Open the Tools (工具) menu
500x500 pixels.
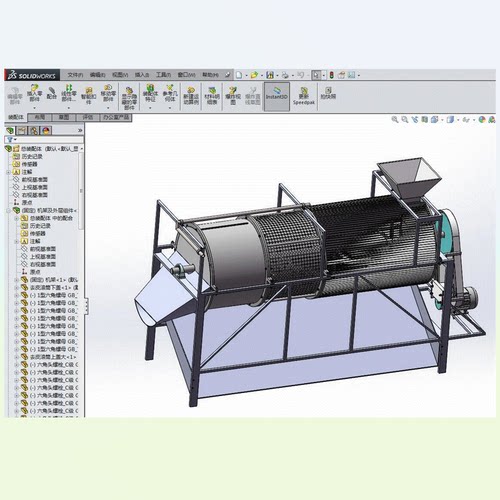point(163,75)
